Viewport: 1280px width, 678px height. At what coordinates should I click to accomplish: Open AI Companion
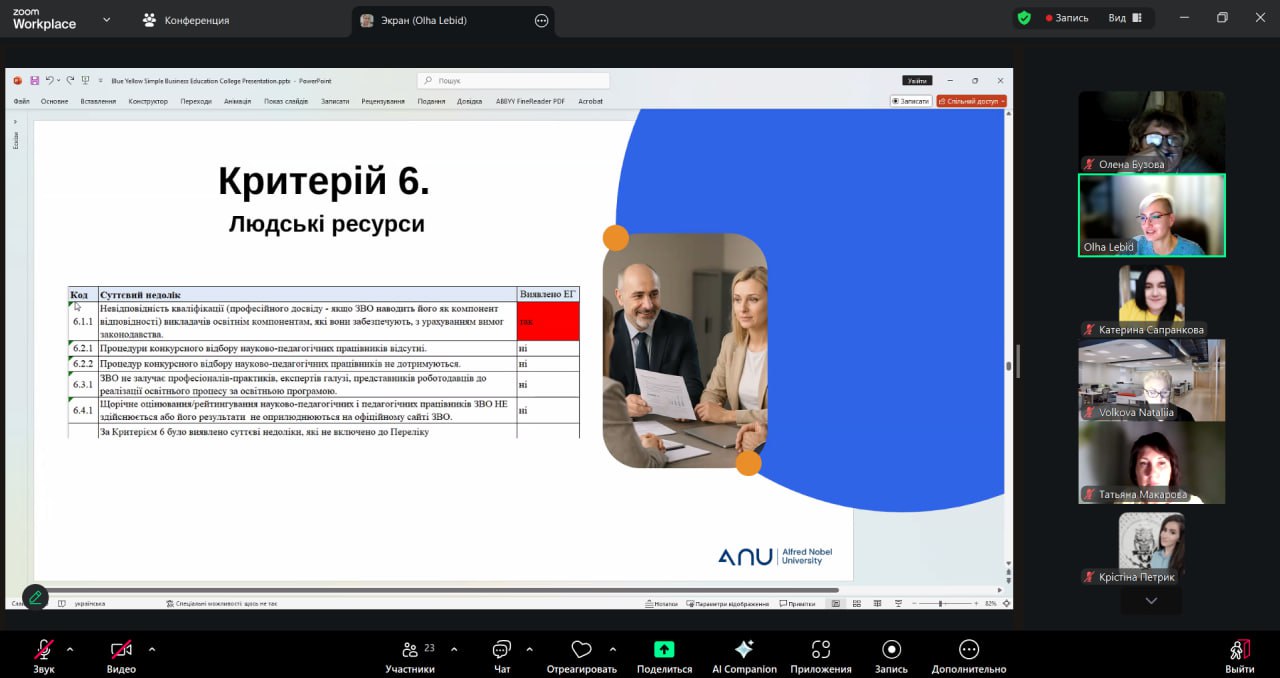(744, 650)
